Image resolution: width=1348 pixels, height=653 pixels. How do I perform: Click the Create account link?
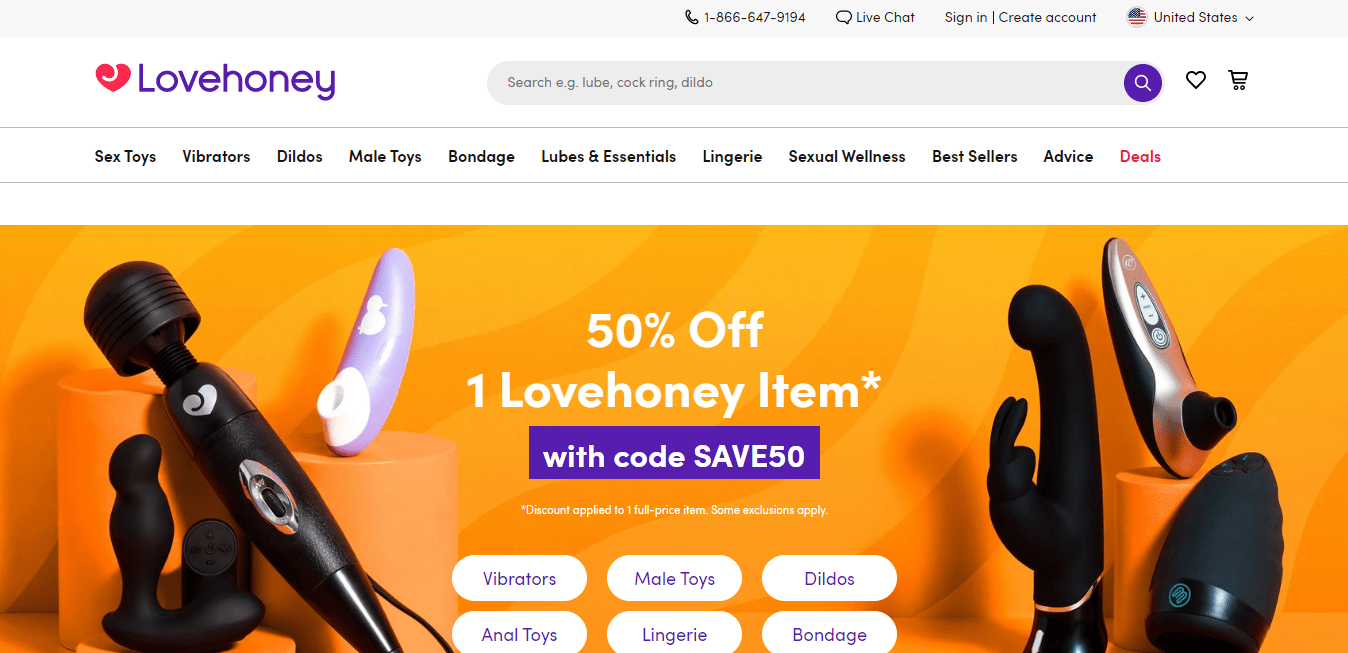[x=1047, y=17]
